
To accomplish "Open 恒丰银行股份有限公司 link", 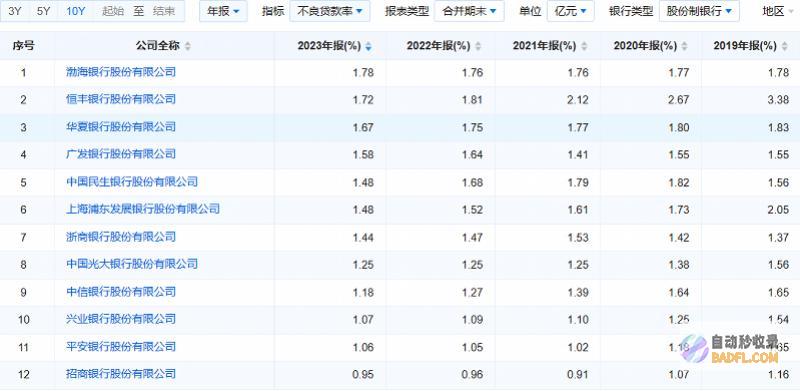I will [121, 100].
